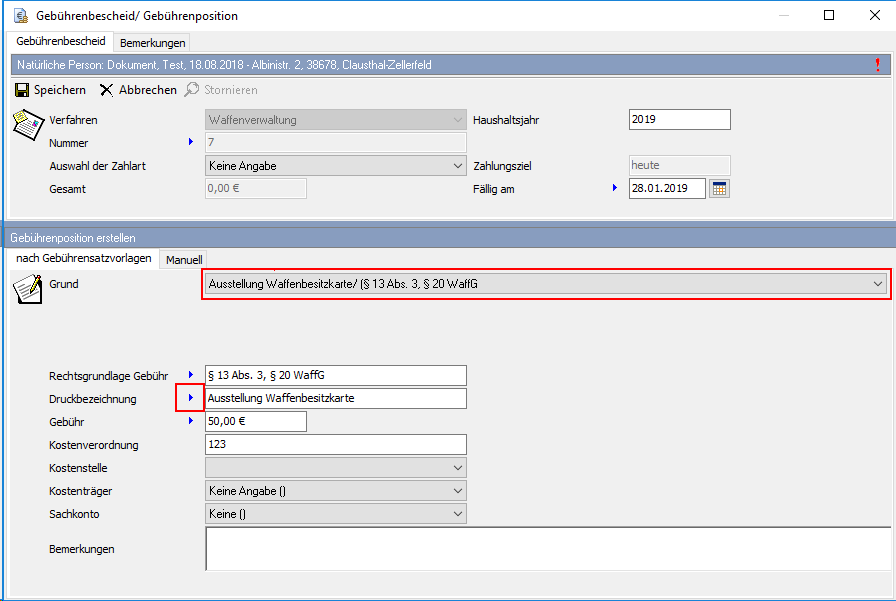Select the Manuell tab
The width and height of the screenshot is (896, 601).
184,259
